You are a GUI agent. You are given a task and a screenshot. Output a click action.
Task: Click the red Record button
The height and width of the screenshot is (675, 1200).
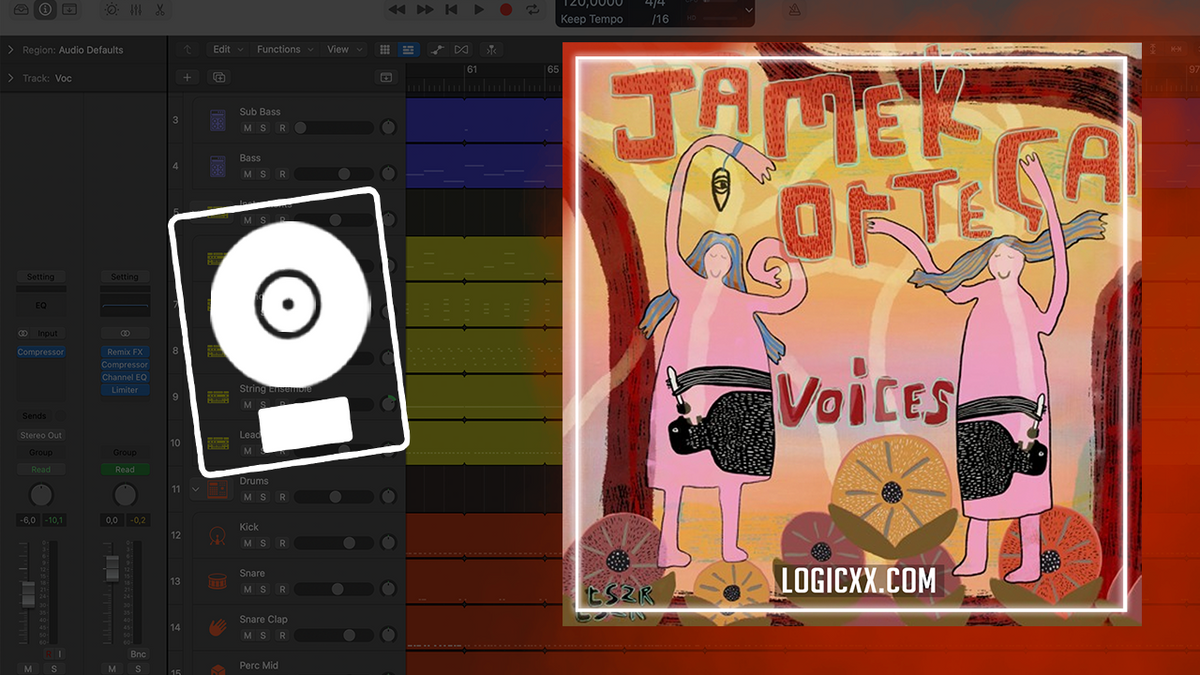506,9
